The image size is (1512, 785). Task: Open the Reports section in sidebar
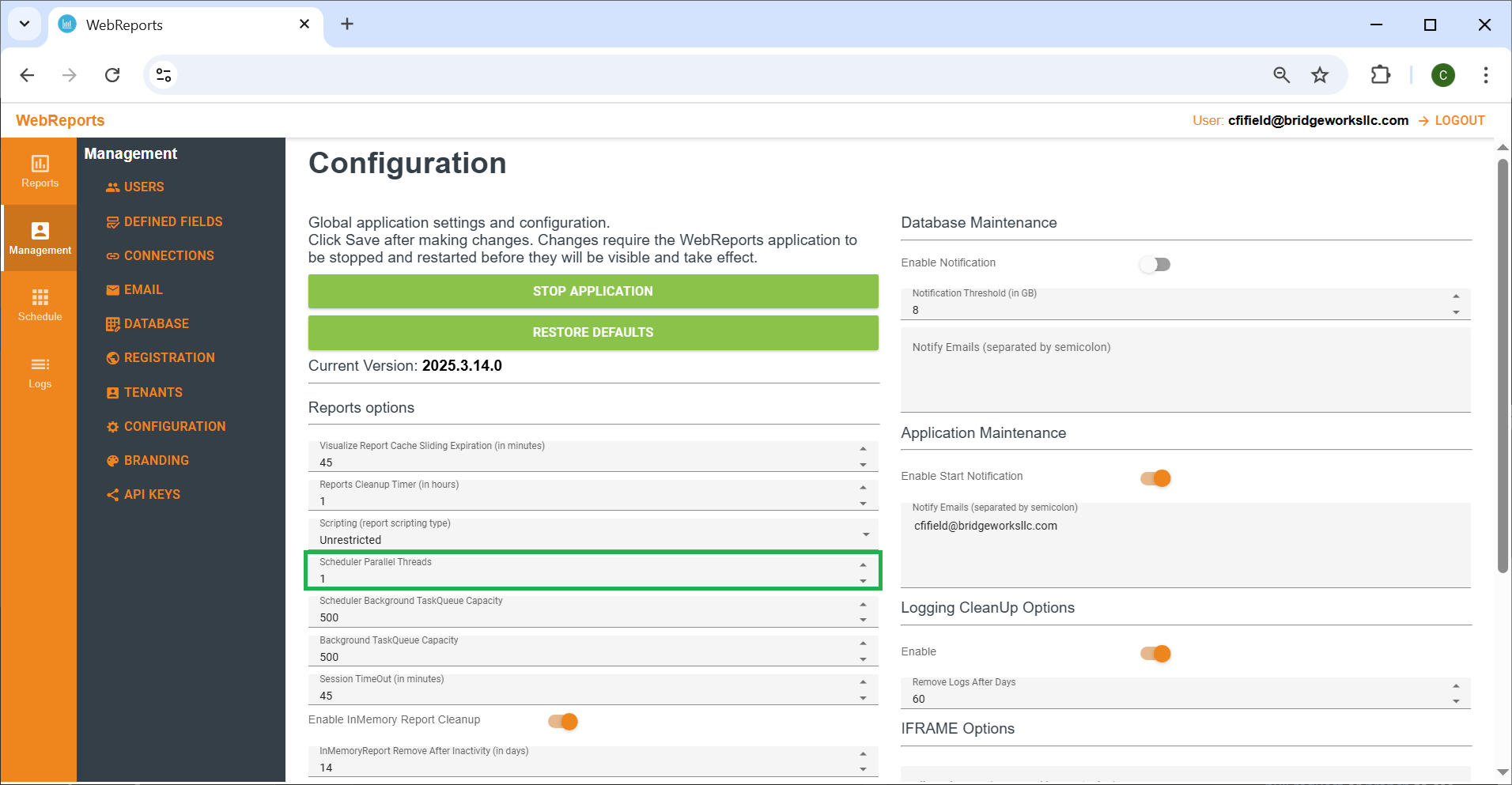(x=40, y=171)
